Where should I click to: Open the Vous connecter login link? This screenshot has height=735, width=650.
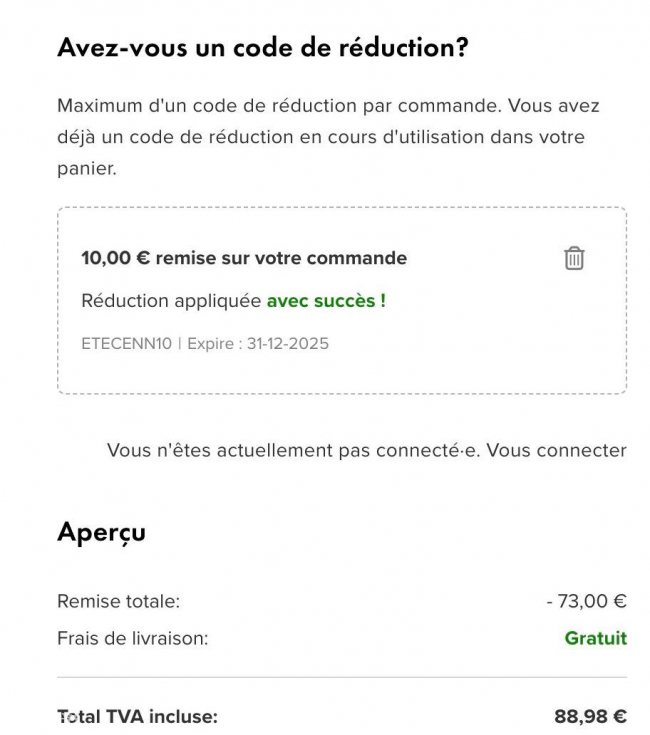coord(557,450)
